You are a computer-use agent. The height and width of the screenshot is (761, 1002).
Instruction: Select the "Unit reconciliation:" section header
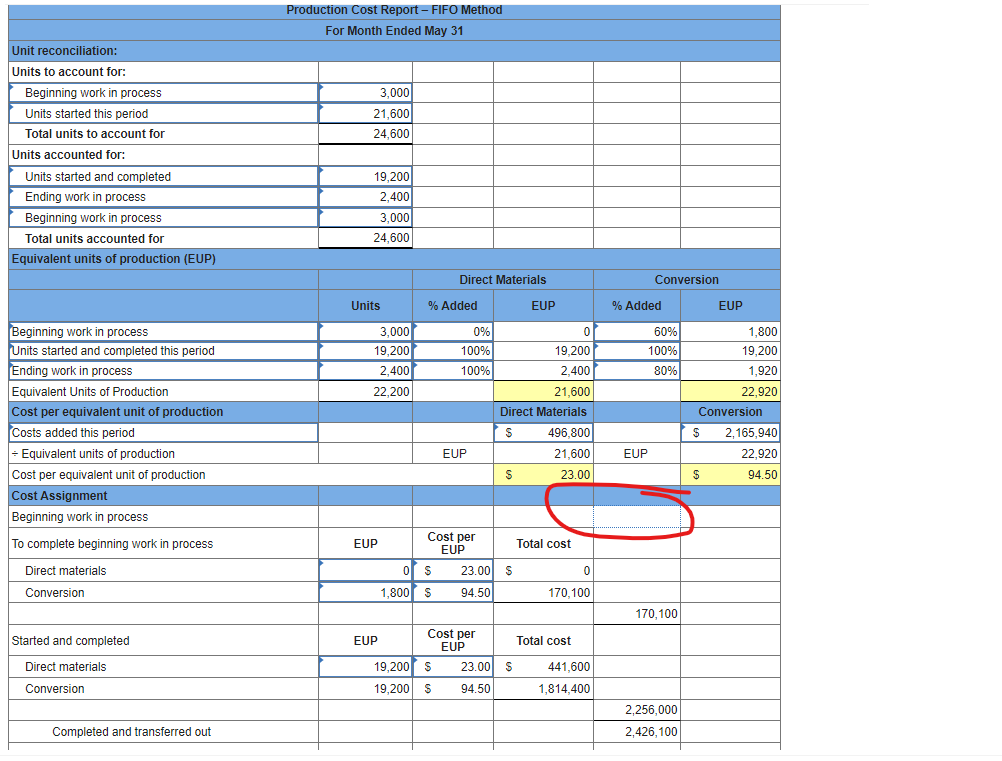click(65, 50)
